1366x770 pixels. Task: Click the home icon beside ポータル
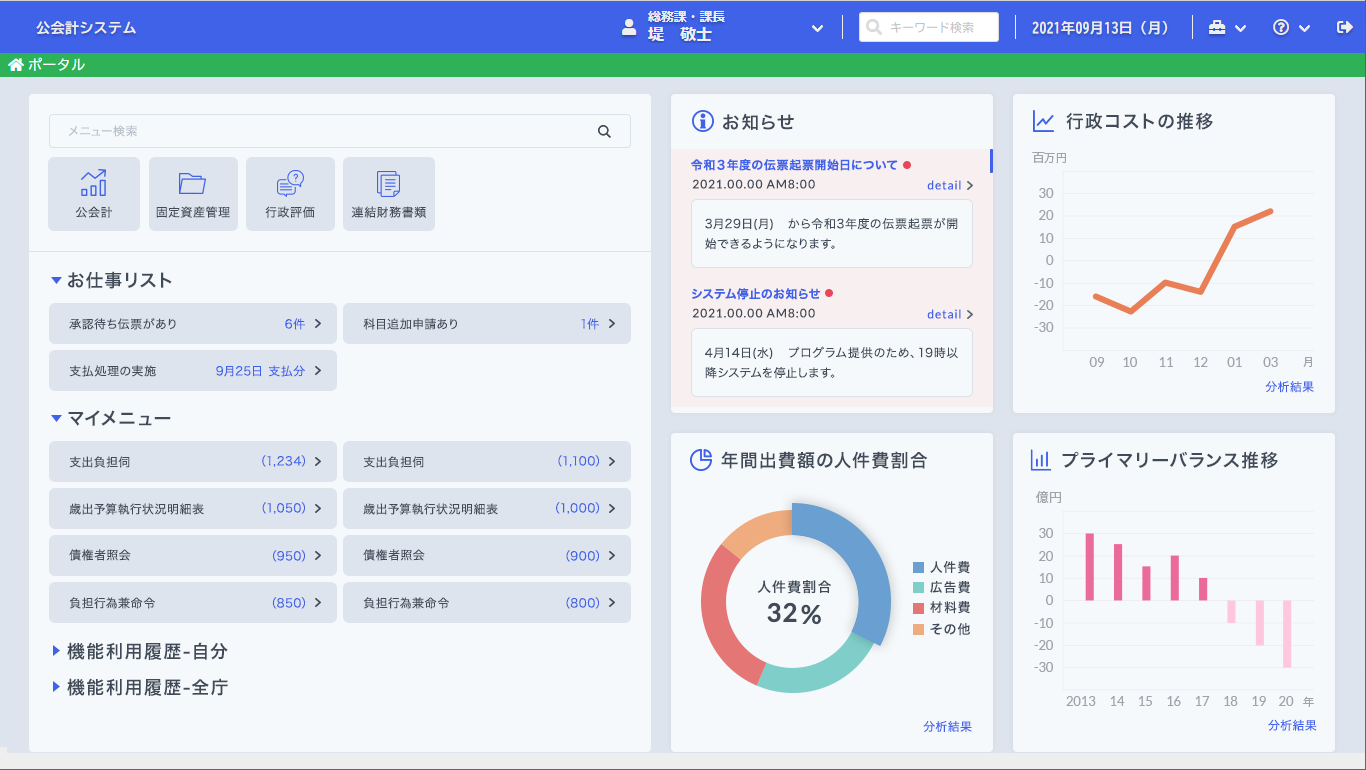point(15,64)
